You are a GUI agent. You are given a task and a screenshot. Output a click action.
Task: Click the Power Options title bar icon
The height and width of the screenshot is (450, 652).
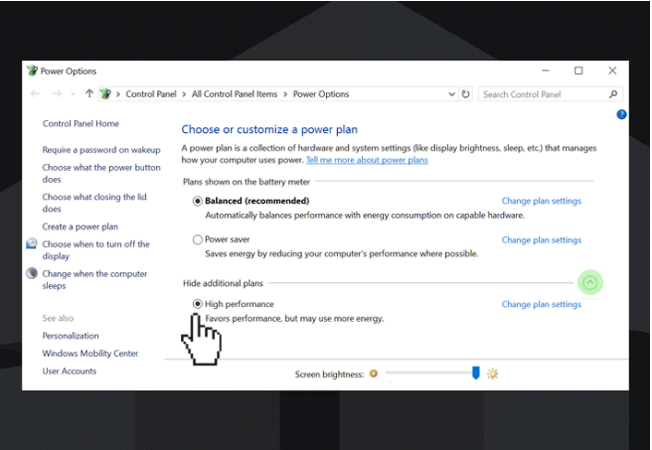tap(32, 71)
